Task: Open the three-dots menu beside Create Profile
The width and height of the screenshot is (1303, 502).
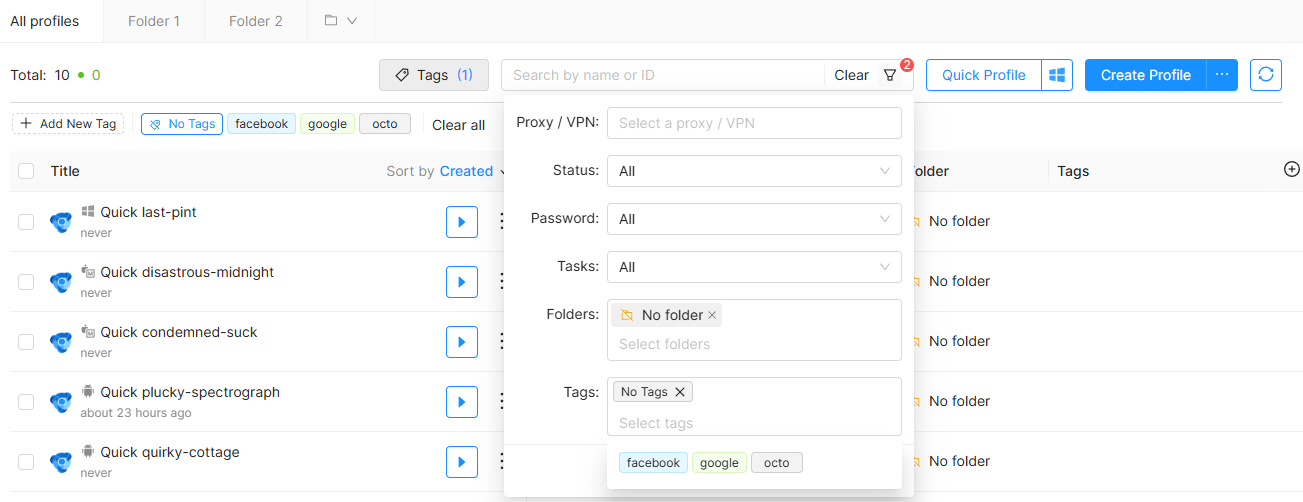Action: (1222, 75)
